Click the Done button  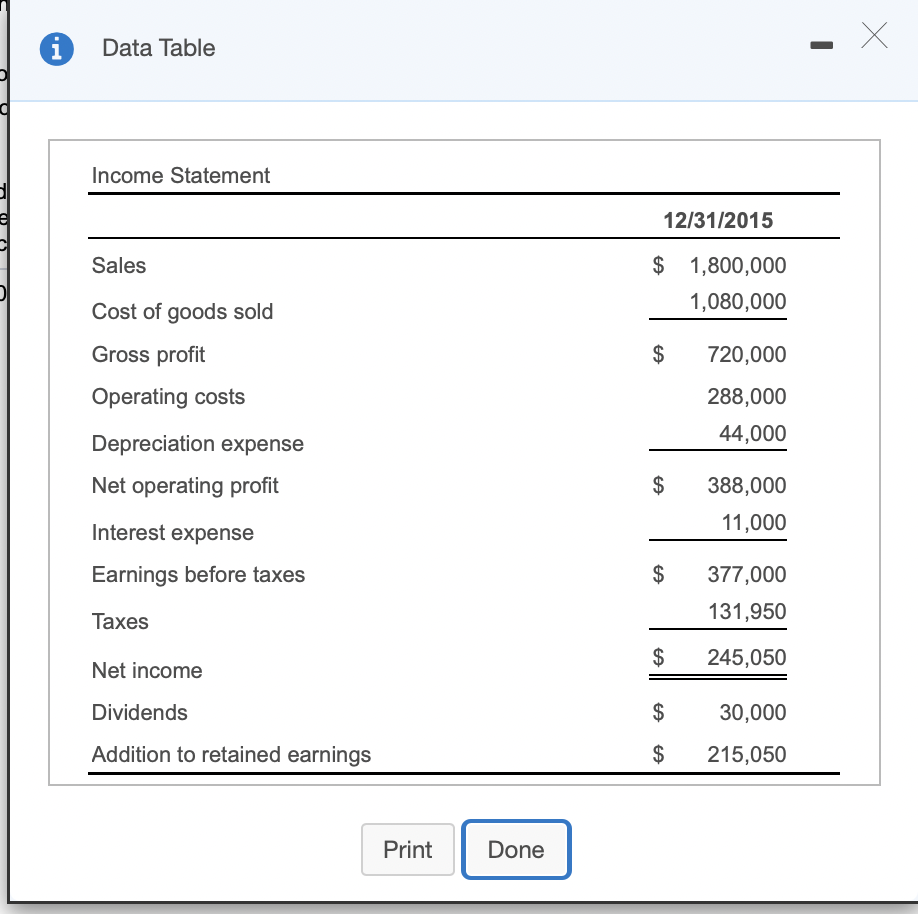[x=516, y=849]
